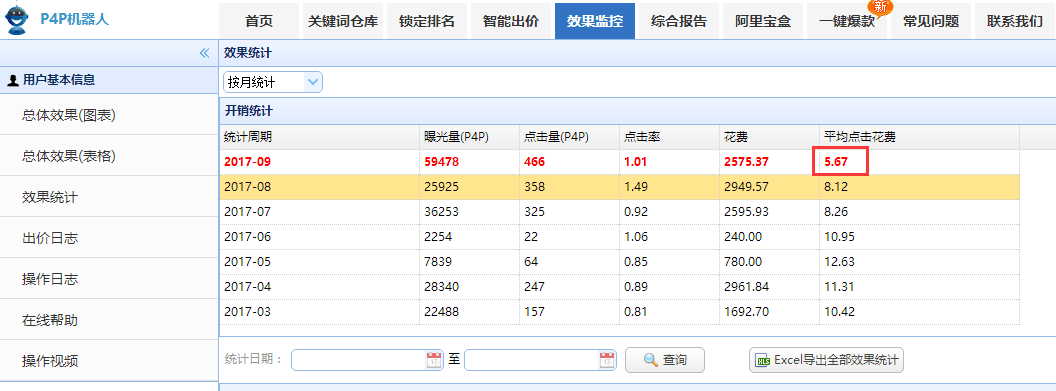Click the 效果统计 panel title
This screenshot has height=391, width=1056.
pyautogui.click(x=248, y=53)
